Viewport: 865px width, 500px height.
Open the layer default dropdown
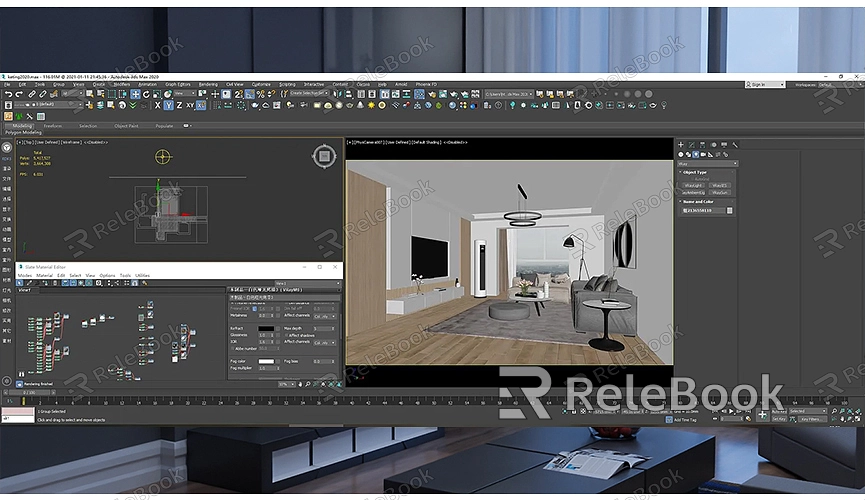point(47,104)
